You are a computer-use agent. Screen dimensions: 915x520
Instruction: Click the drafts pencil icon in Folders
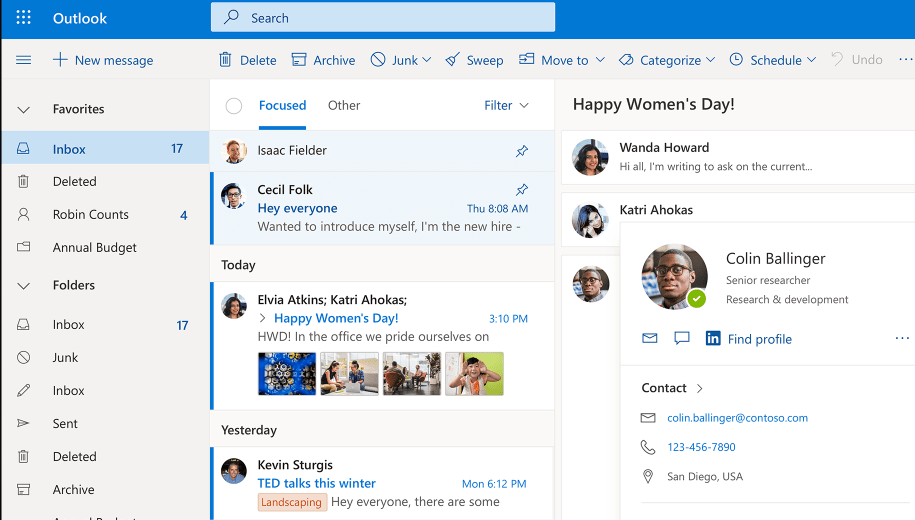coord(23,390)
